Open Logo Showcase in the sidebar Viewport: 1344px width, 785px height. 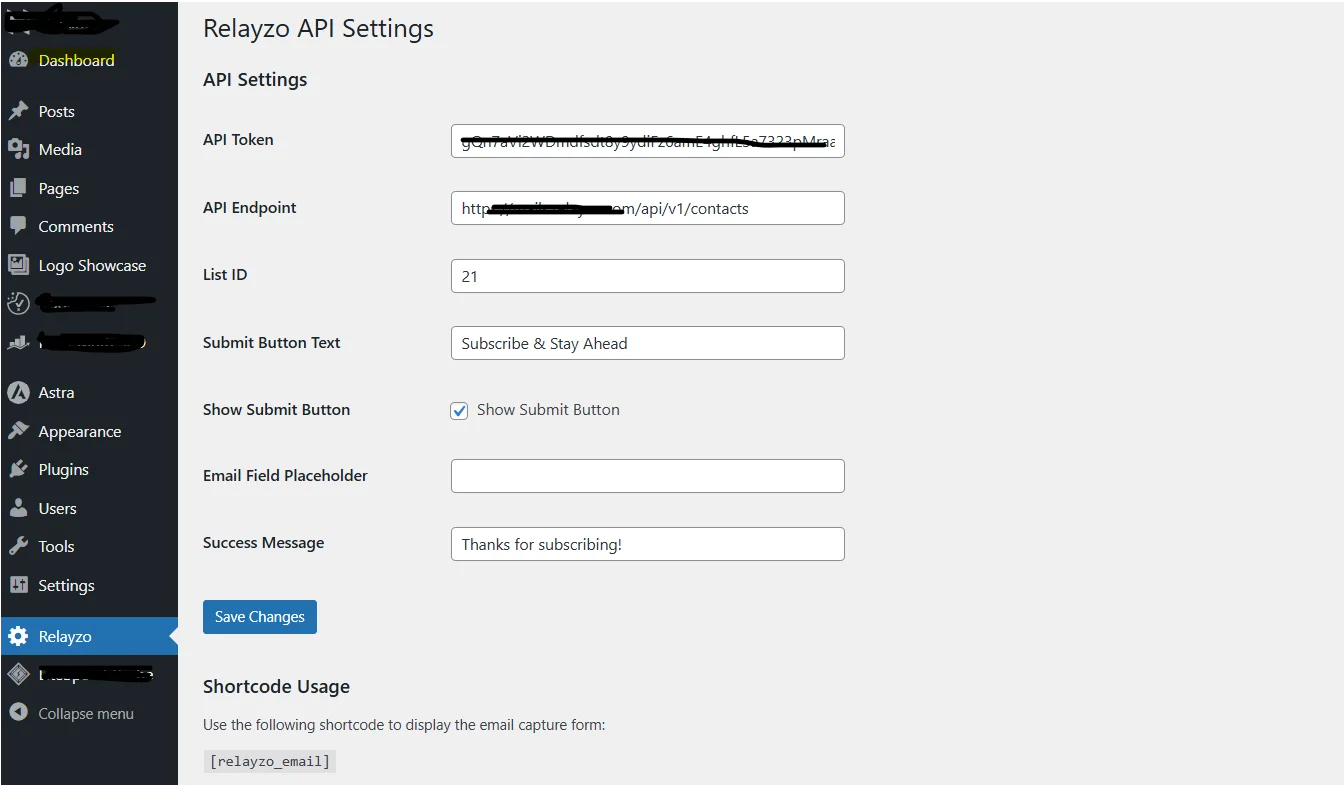92,265
